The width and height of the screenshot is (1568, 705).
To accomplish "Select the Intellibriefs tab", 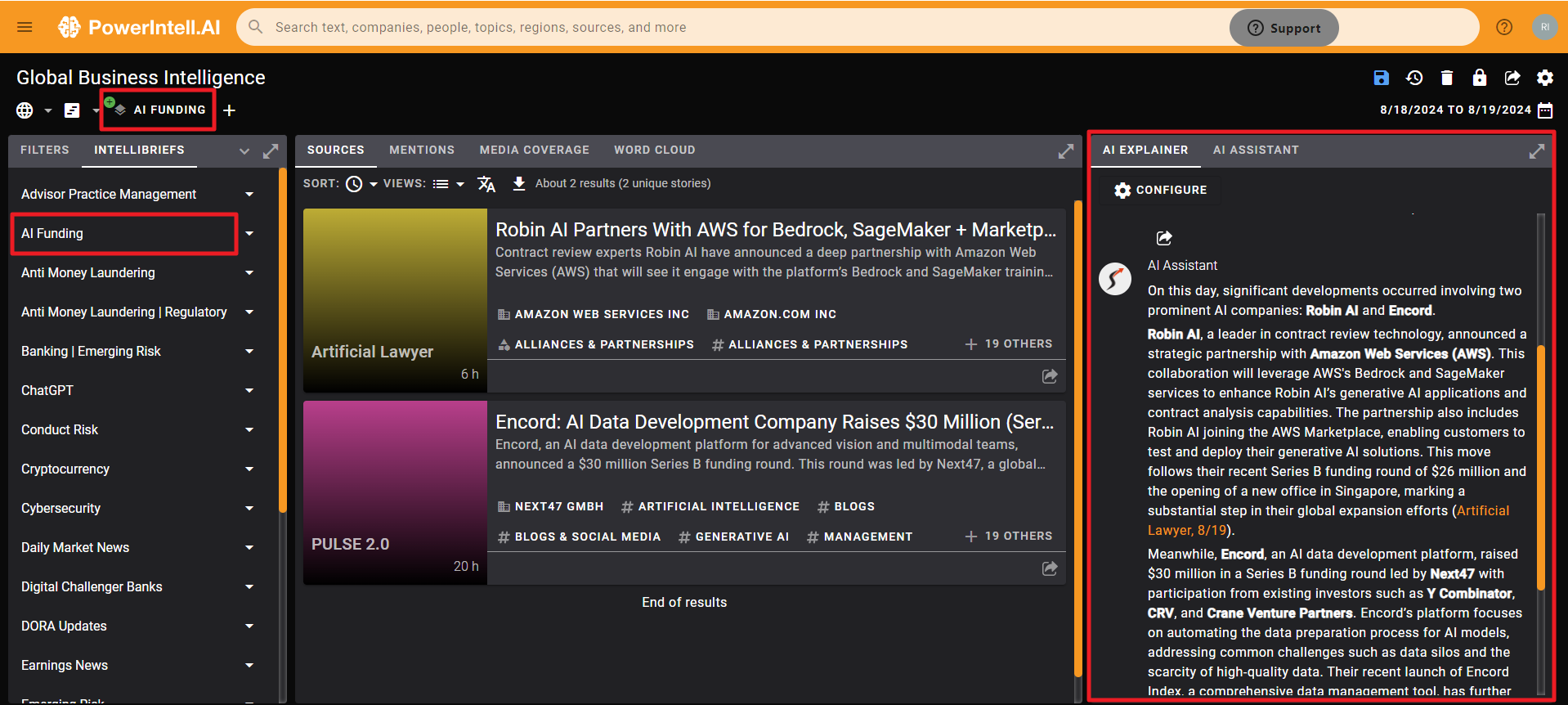I will point(139,150).
